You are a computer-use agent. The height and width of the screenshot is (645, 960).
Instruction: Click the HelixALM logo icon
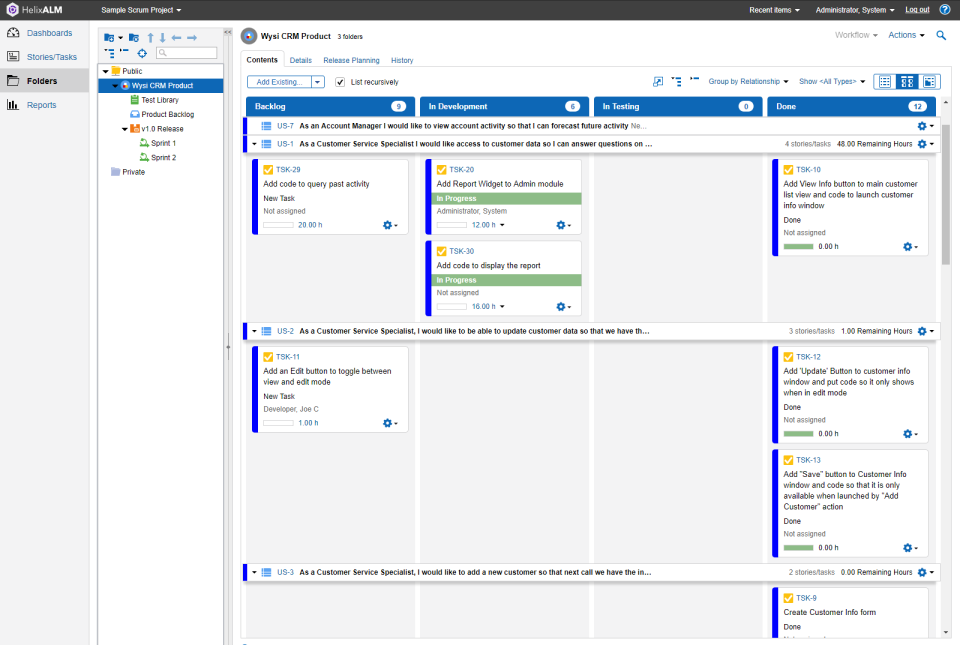tap(12, 10)
